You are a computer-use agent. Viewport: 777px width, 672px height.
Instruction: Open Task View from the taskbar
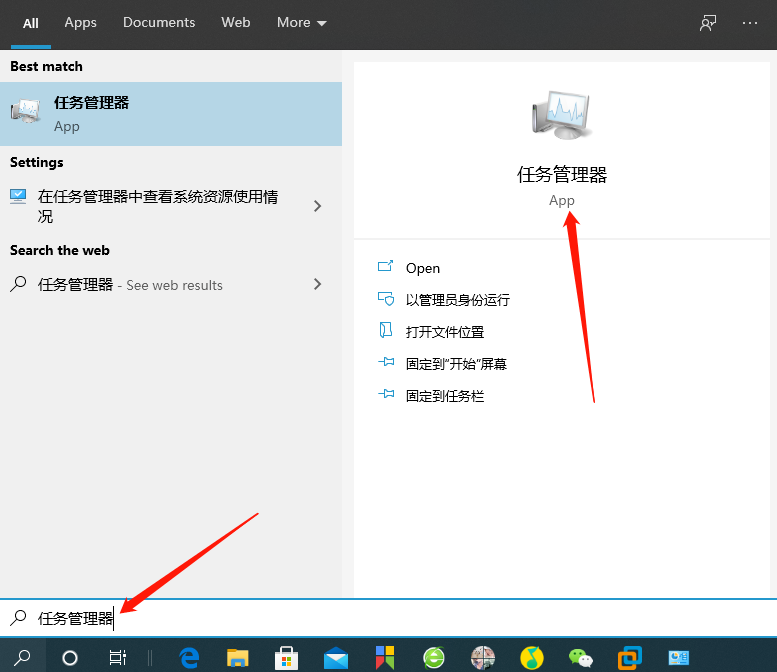(x=118, y=657)
